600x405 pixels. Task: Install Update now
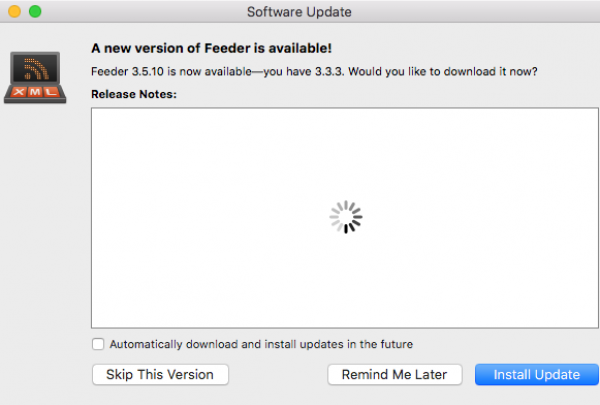[536, 374]
